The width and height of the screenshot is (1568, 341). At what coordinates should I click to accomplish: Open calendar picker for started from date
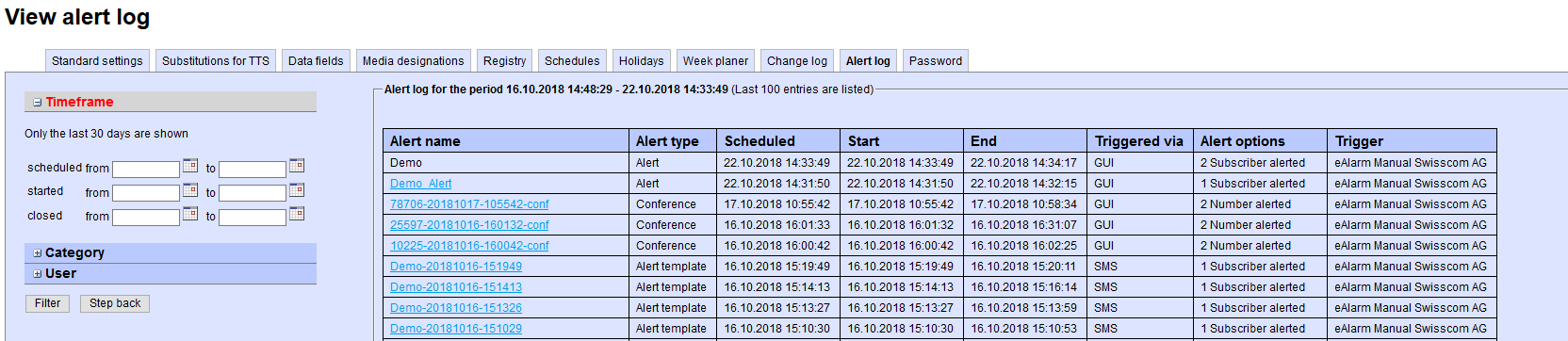[190, 190]
